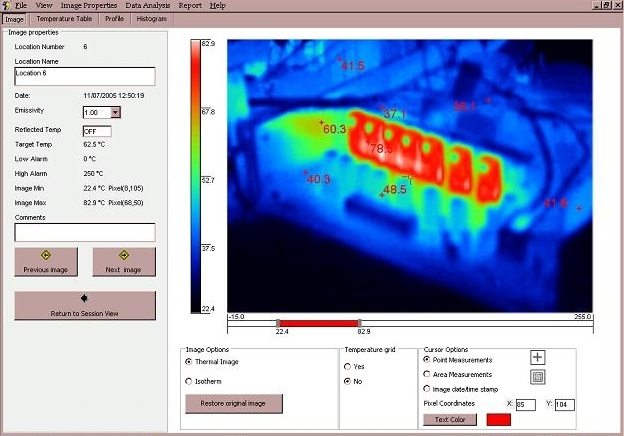The height and width of the screenshot is (436, 624).
Task: Click the red text color swatch
Action: (499, 419)
